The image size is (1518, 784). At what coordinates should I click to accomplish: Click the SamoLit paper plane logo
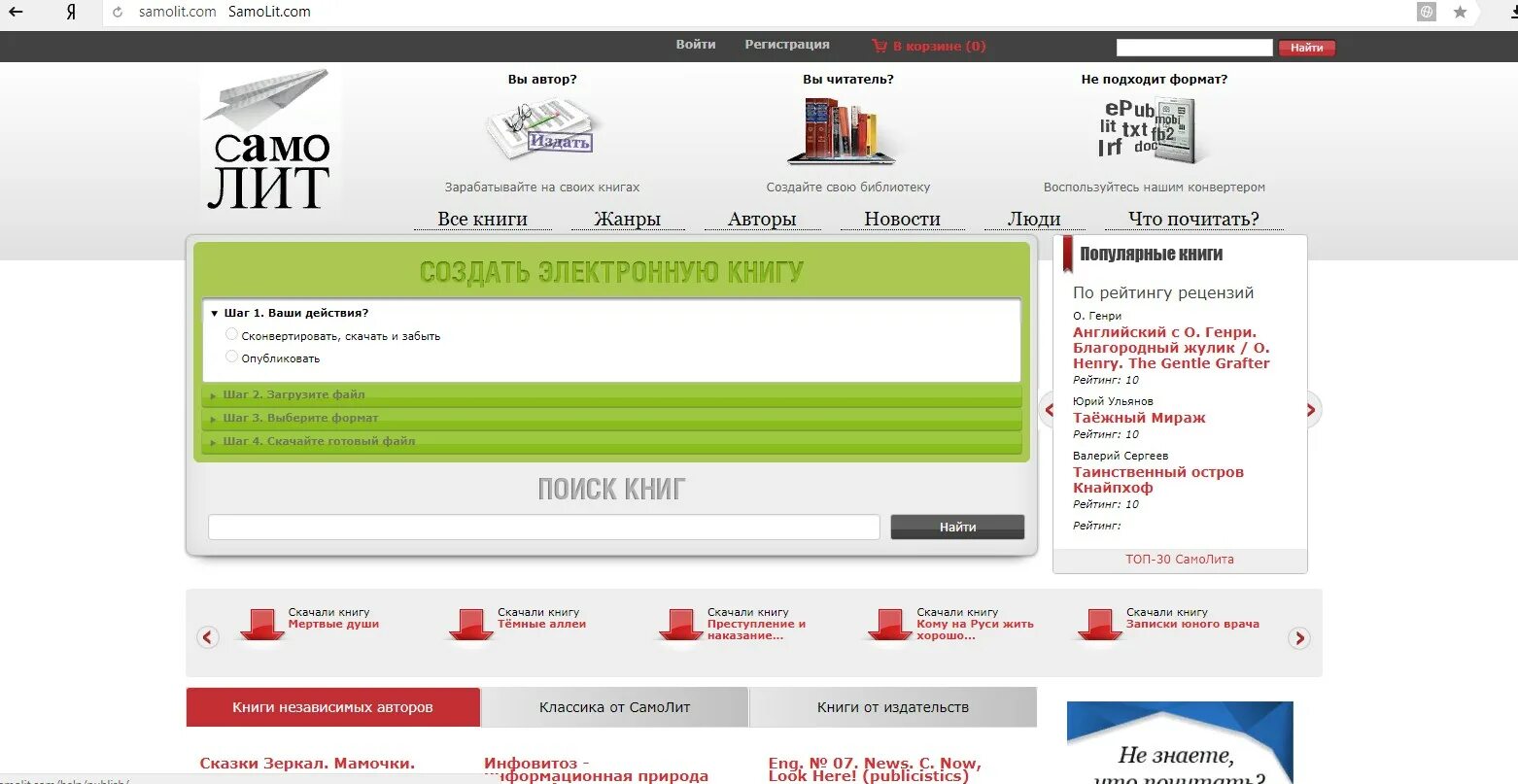269,141
